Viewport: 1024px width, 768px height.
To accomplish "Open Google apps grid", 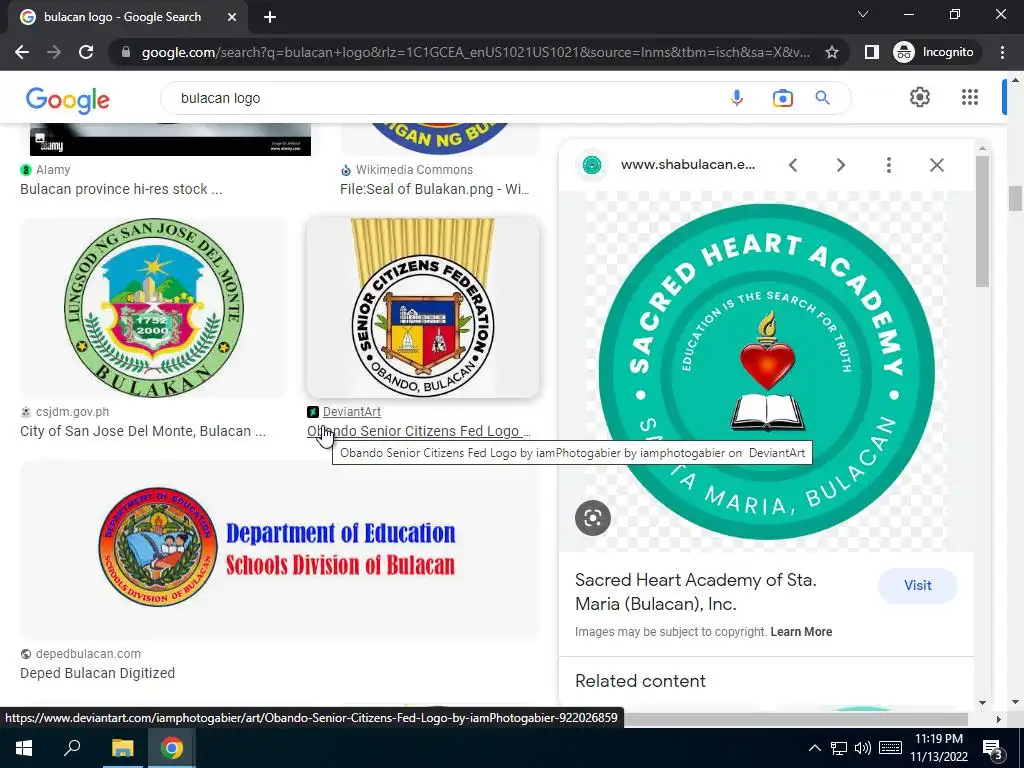I will tap(970, 97).
